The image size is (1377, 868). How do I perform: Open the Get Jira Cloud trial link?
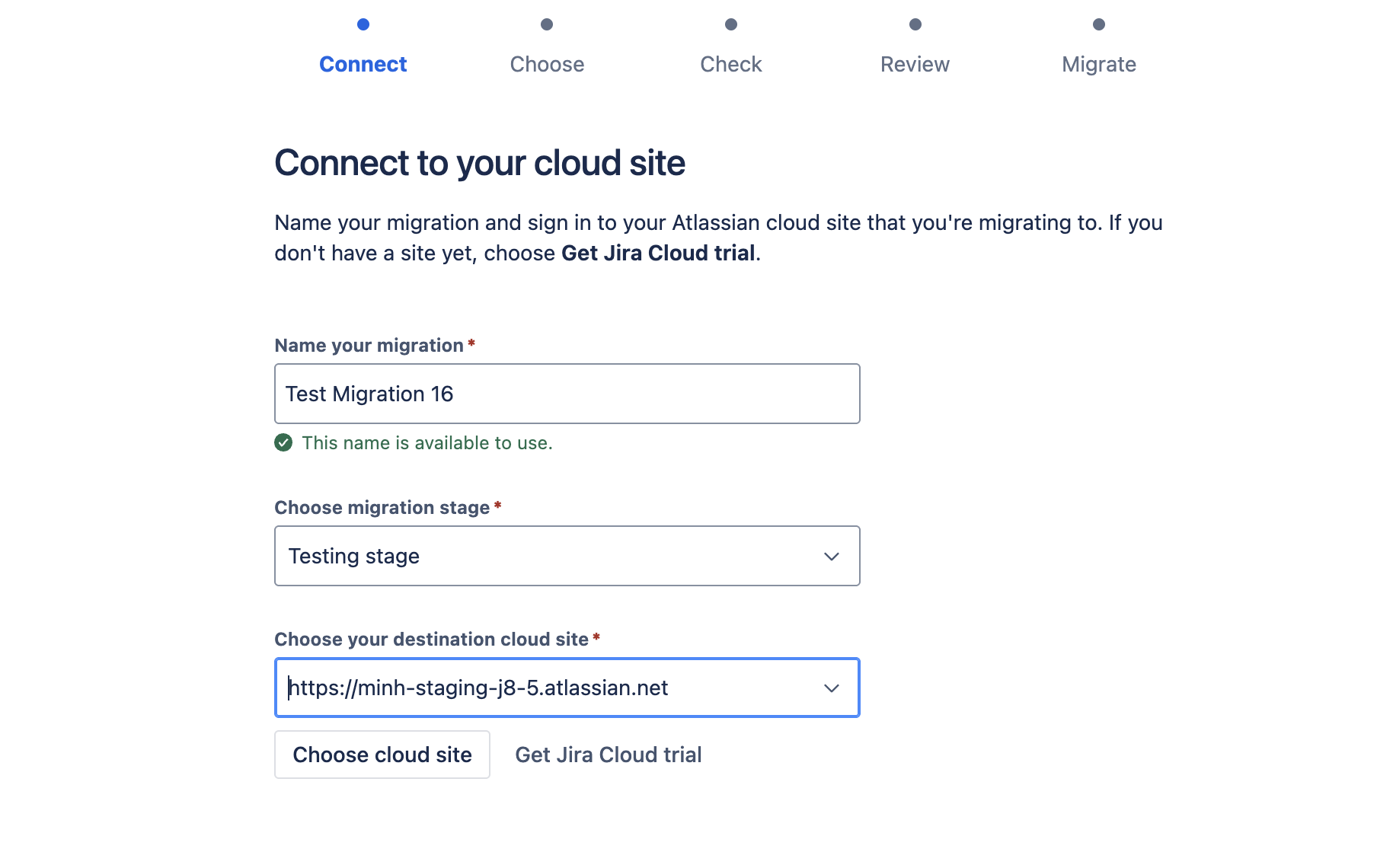pos(609,755)
